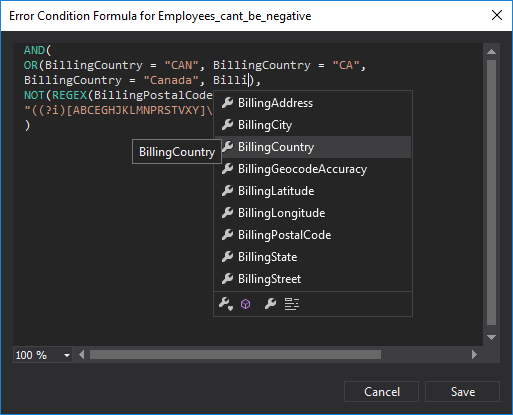The width and height of the screenshot is (513, 415).
Task: Pick the highlighted BillingCountry suggestion
Action: [313, 147]
